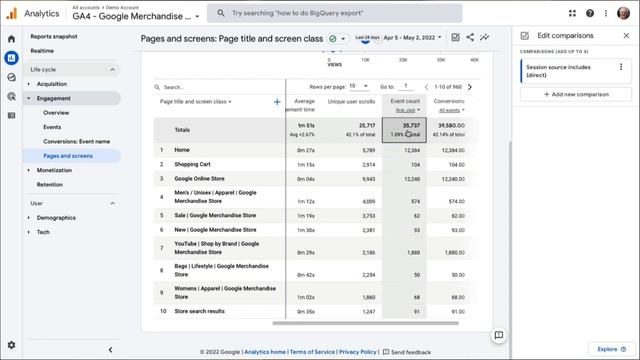Open the Help question mark icon
This screenshot has height=360, width=640.
[x=590, y=13]
